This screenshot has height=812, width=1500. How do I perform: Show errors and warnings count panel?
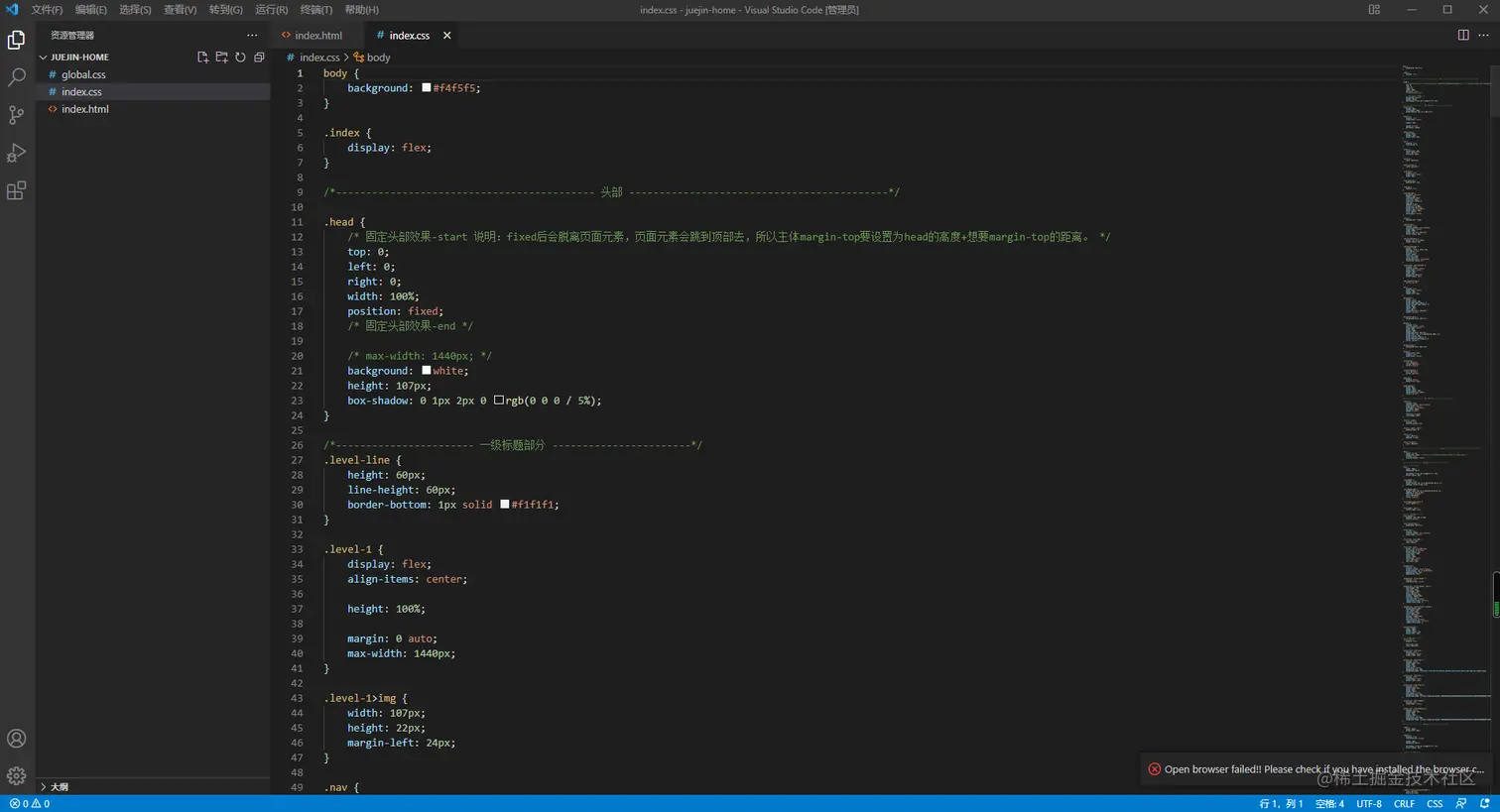[x=30, y=804]
